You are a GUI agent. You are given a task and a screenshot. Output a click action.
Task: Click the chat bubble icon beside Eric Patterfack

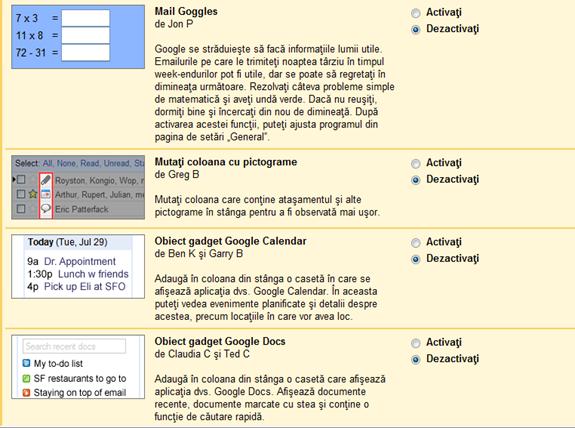[x=45, y=209]
